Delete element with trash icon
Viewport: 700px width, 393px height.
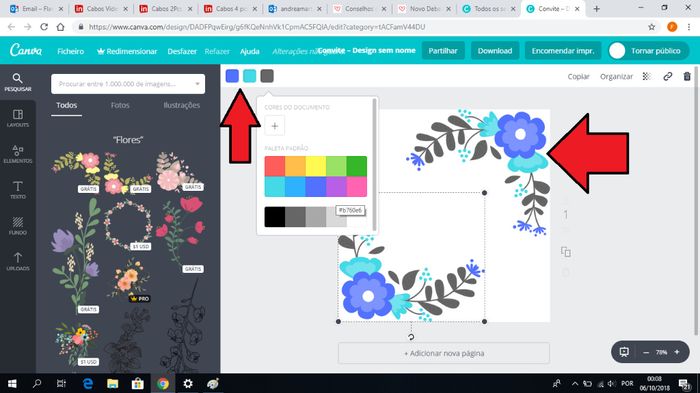(x=687, y=76)
